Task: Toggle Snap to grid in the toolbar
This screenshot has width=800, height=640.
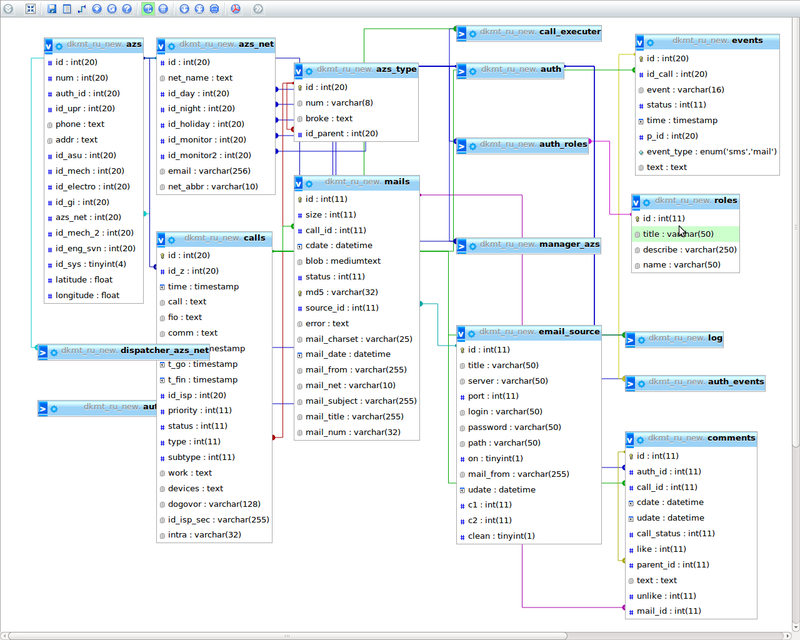Action: [163, 9]
